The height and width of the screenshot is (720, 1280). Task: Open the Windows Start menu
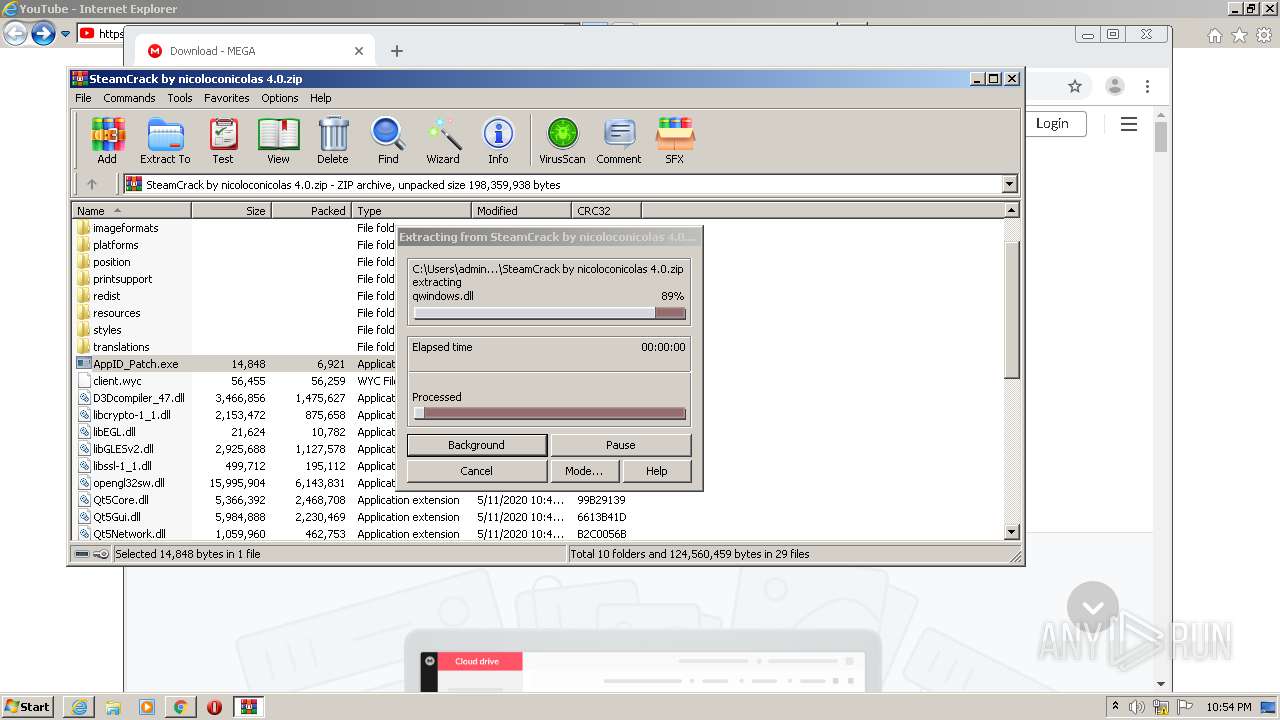coord(28,706)
